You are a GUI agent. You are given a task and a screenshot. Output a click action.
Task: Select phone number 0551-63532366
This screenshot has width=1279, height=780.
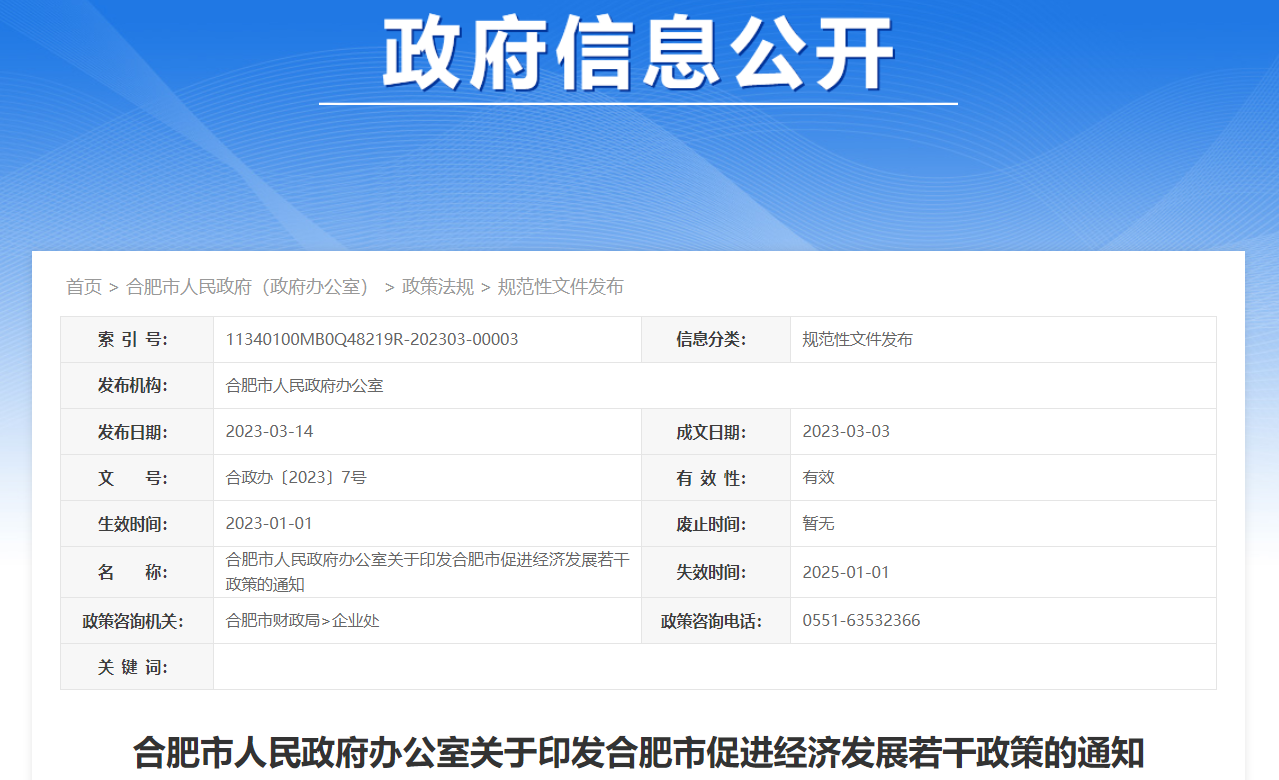(861, 621)
